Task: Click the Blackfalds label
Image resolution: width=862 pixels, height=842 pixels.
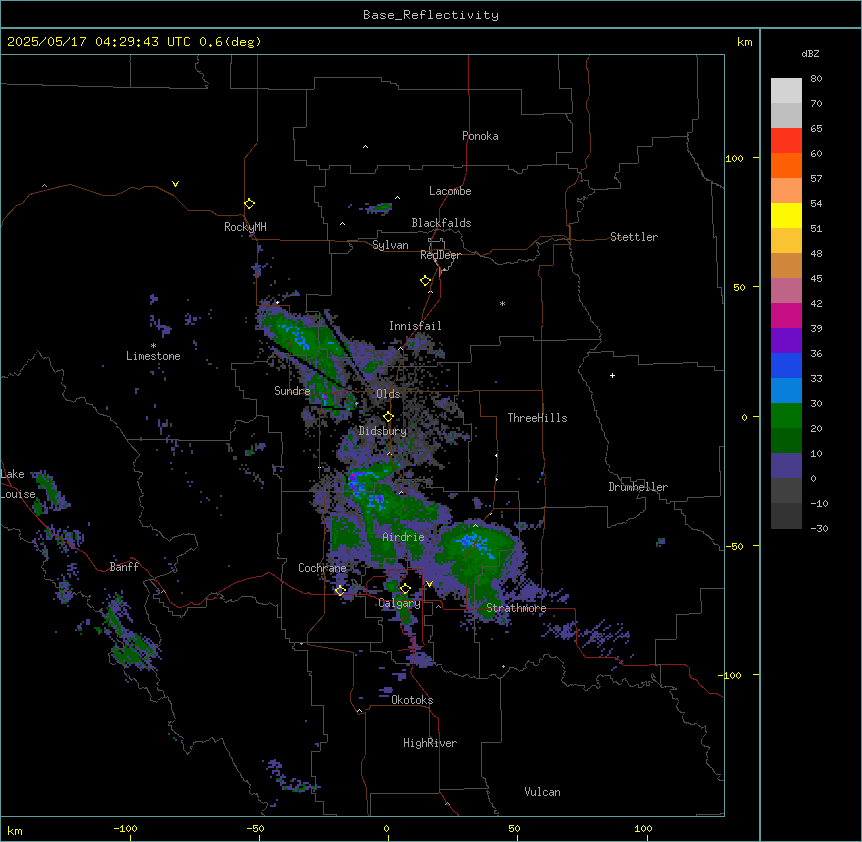Action: (x=441, y=223)
